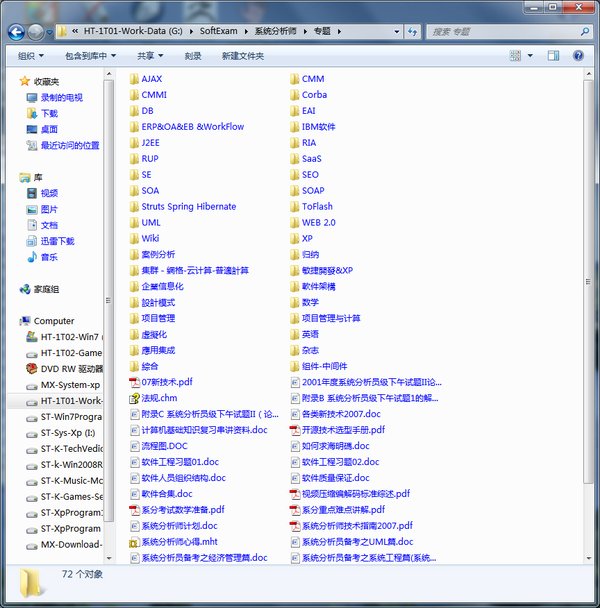600x608 pixels.
Task: Open the view options dropdown arrow
Action: point(530,56)
